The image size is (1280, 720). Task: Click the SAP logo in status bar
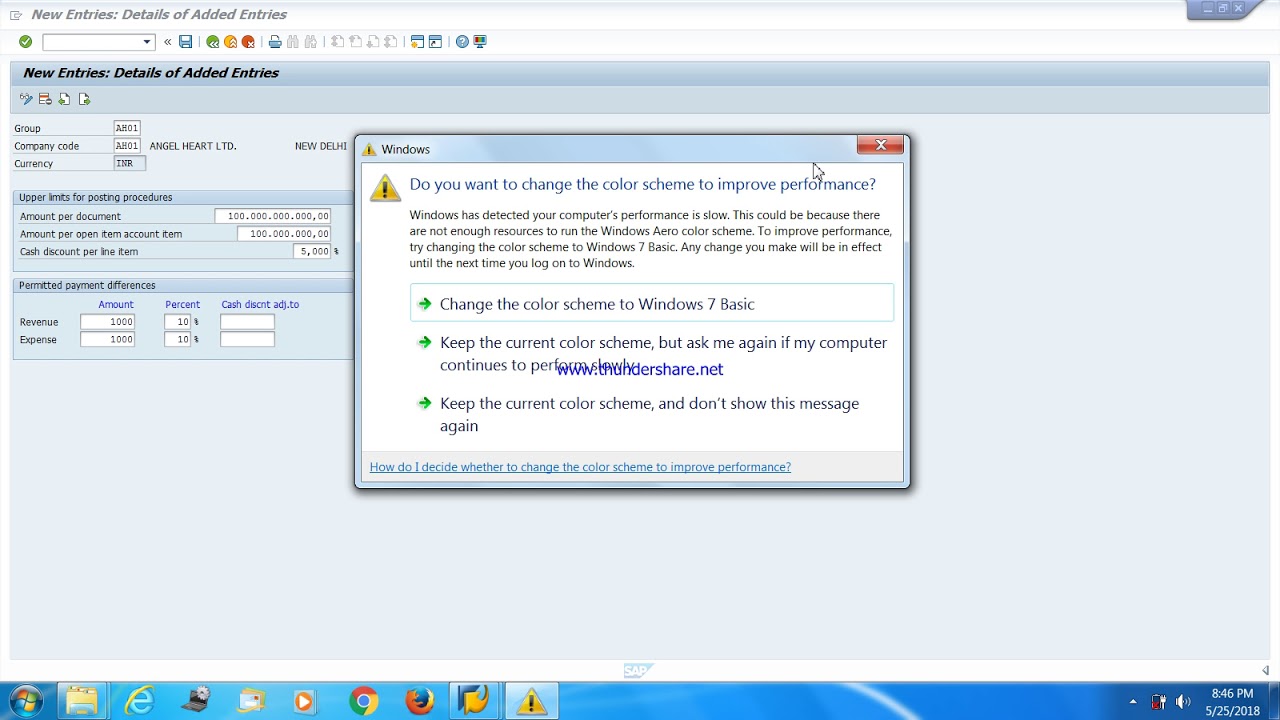tap(637, 671)
